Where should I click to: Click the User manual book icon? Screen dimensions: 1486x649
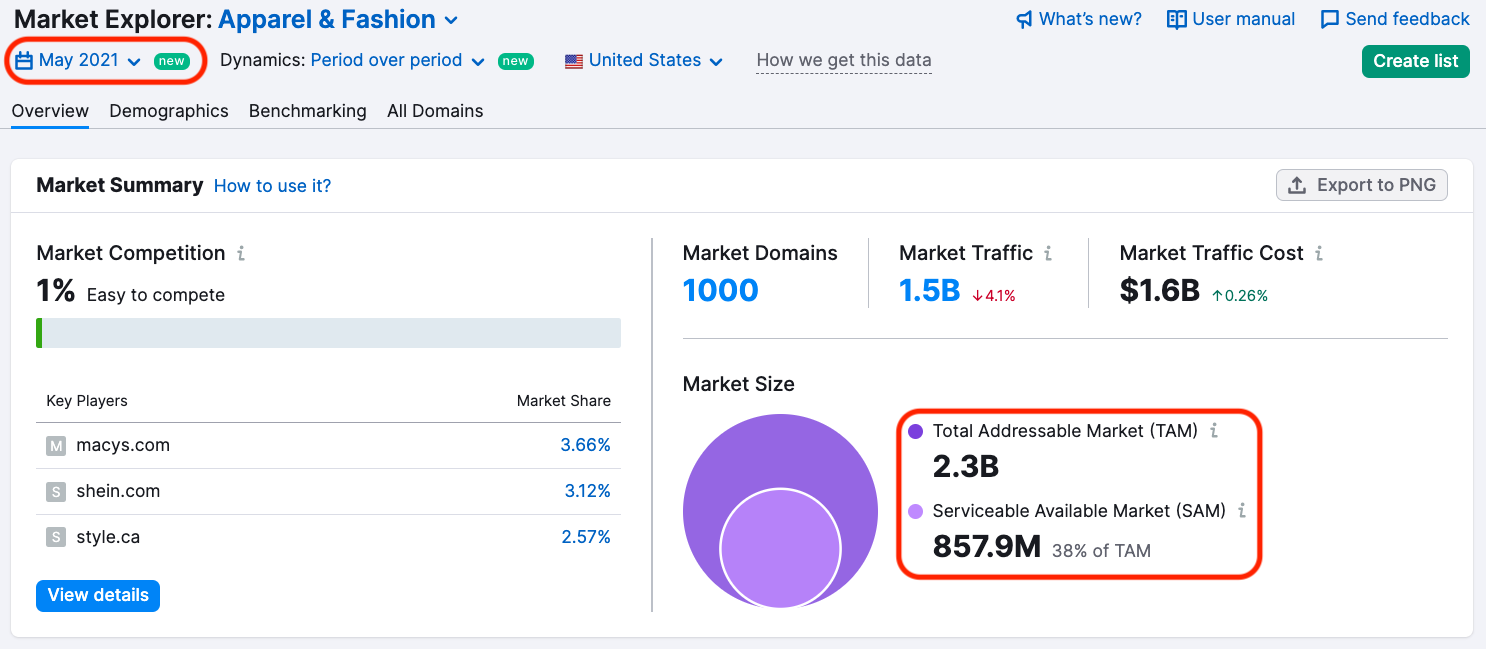coord(1177,20)
